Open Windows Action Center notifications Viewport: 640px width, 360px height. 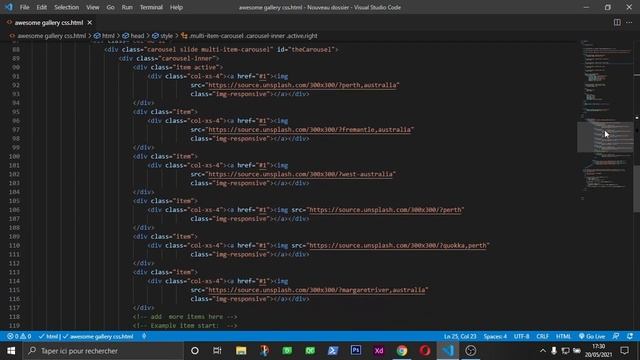[625, 351]
